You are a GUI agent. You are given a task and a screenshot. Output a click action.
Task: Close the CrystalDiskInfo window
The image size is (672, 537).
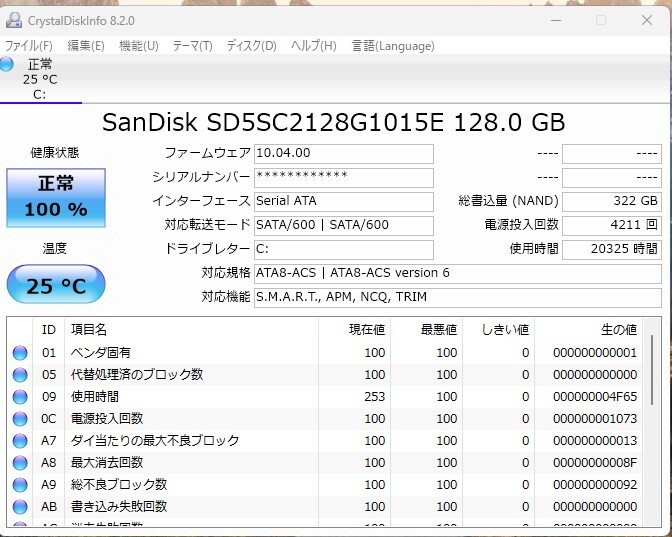coord(647,20)
